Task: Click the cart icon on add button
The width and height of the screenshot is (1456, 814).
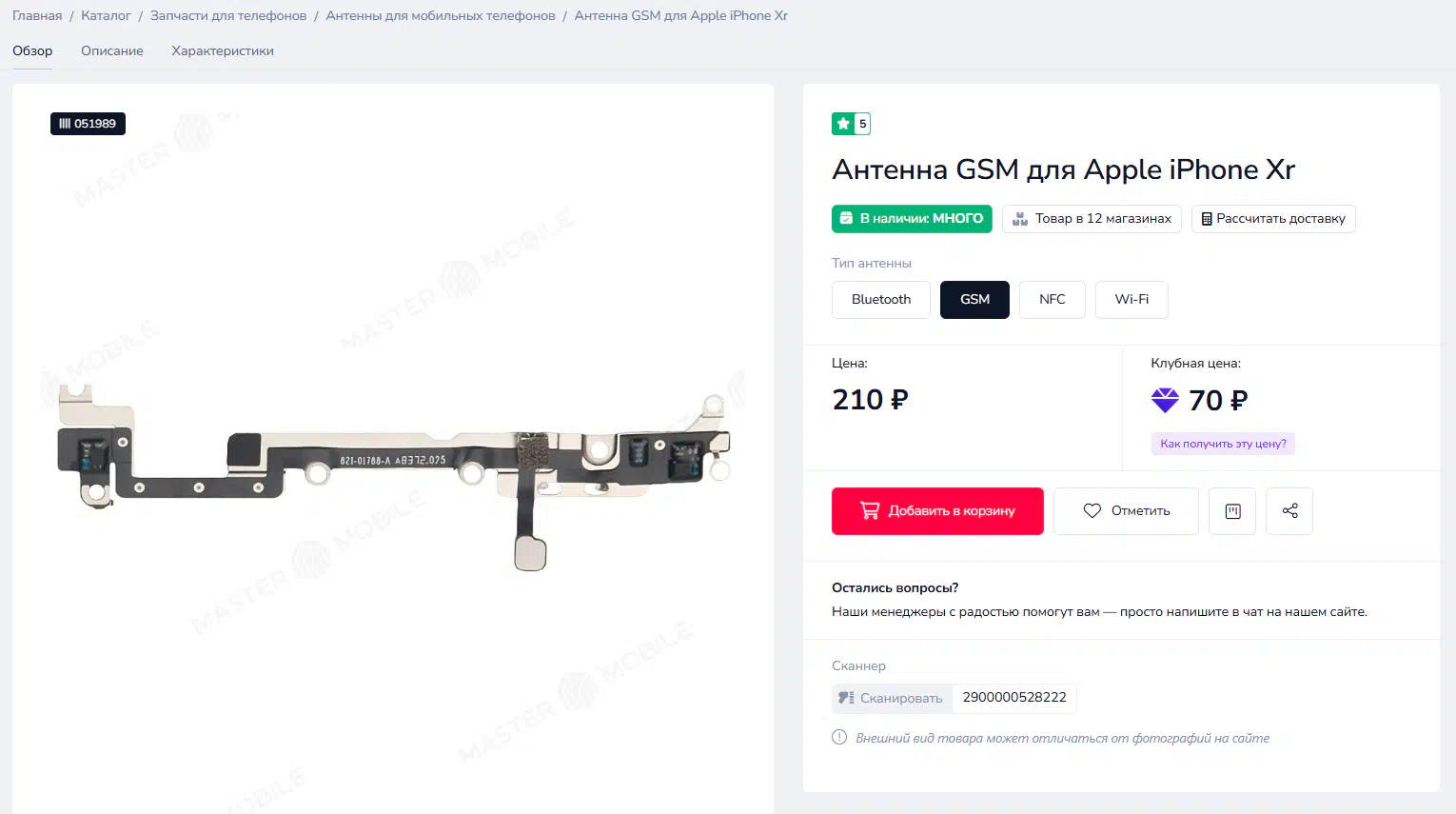Action: click(x=870, y=510)
